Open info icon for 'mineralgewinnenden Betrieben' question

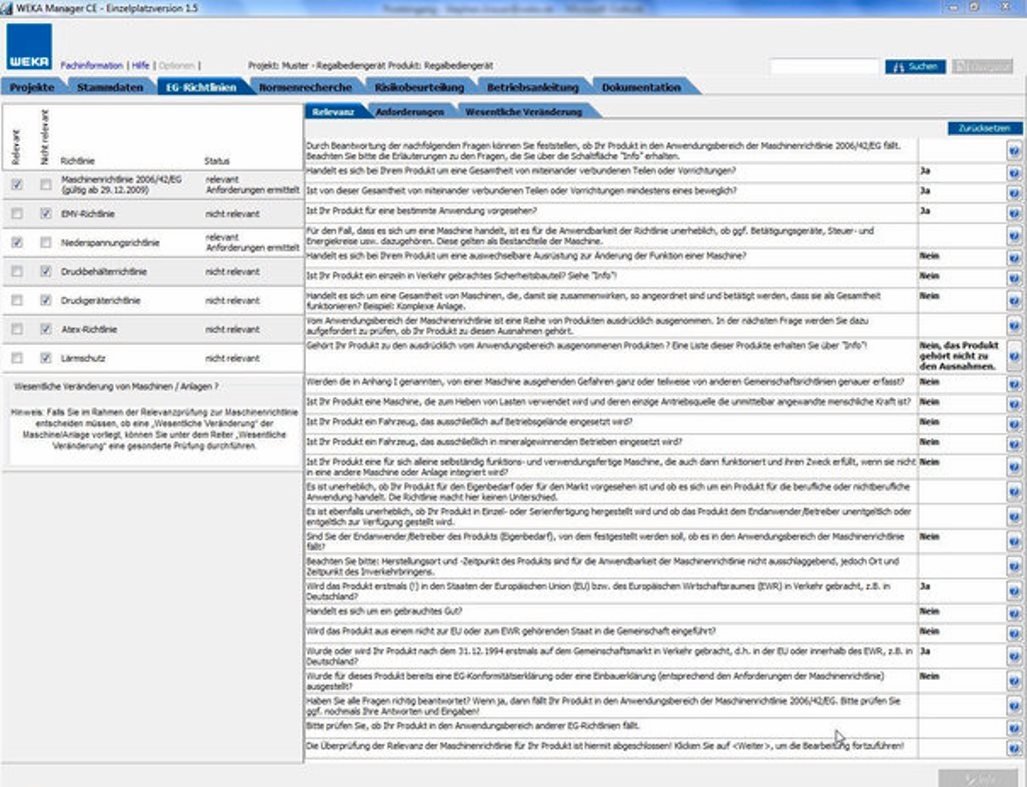1015,445
